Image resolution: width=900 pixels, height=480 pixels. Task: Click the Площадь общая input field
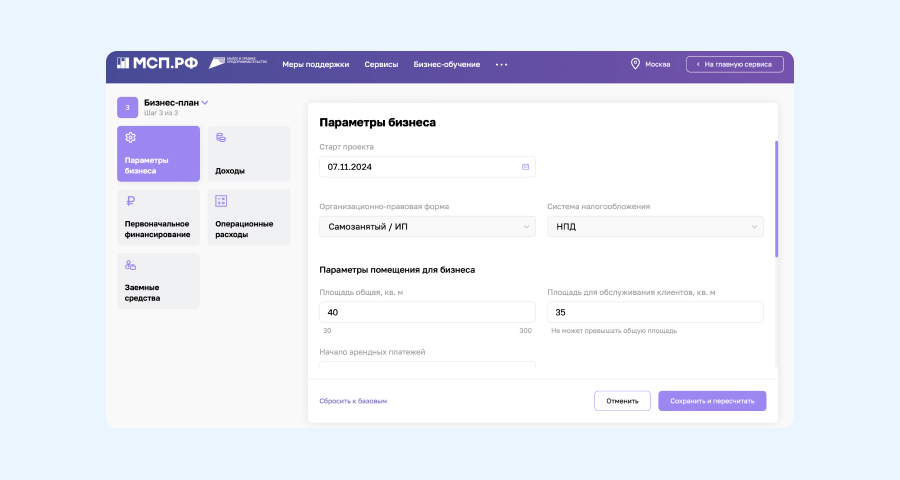click(427, 312)
